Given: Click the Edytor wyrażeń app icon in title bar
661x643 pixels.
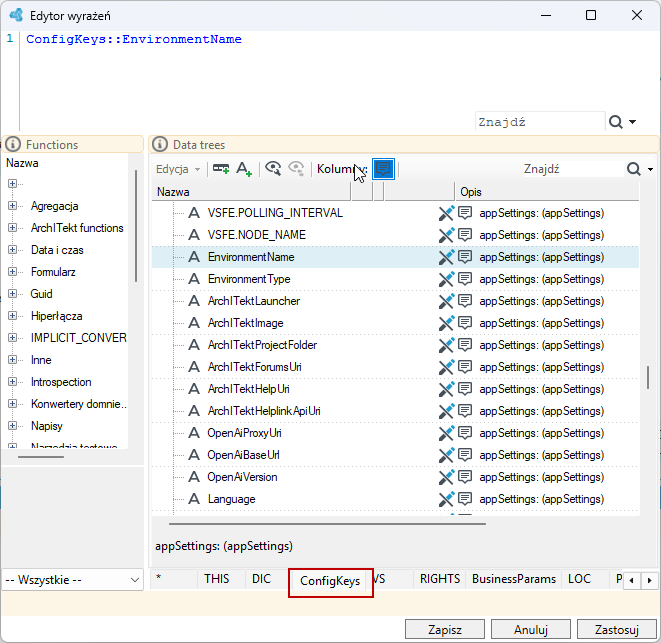Looking at the screenshot, I should (x=16, y=15).
